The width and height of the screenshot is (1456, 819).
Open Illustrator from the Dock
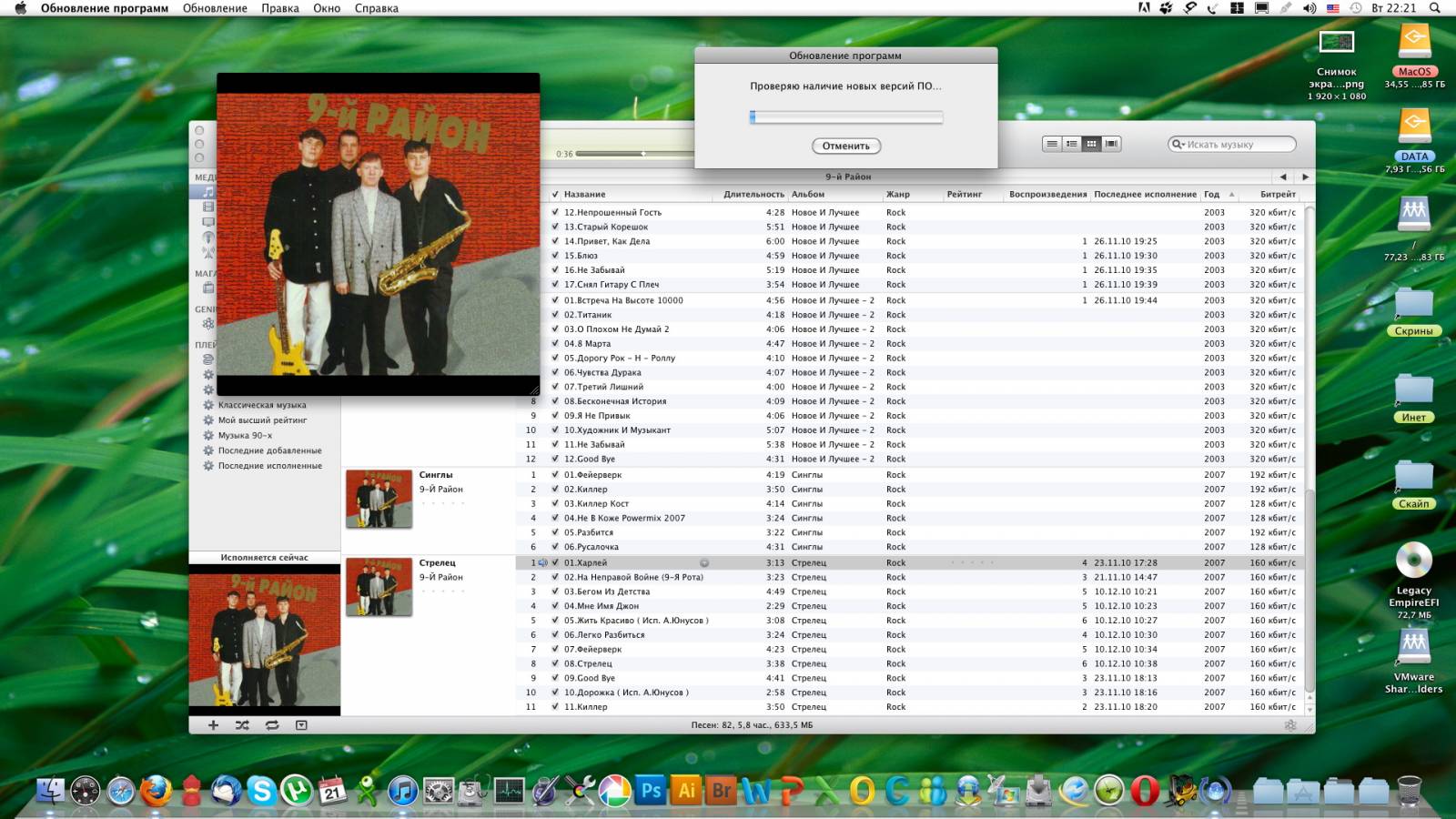click(x=686, y=791)
